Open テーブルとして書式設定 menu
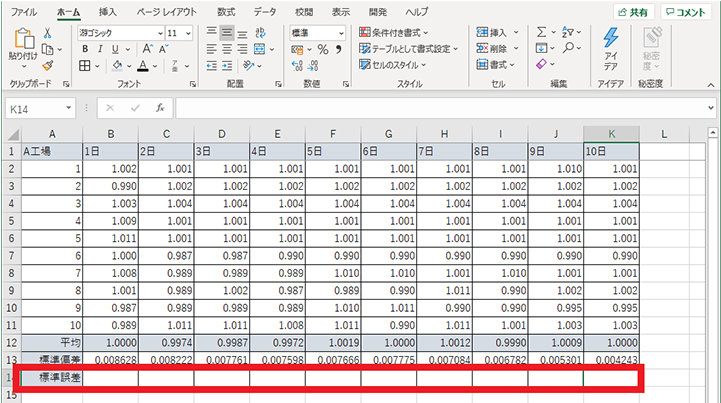 tap(408, 48)
